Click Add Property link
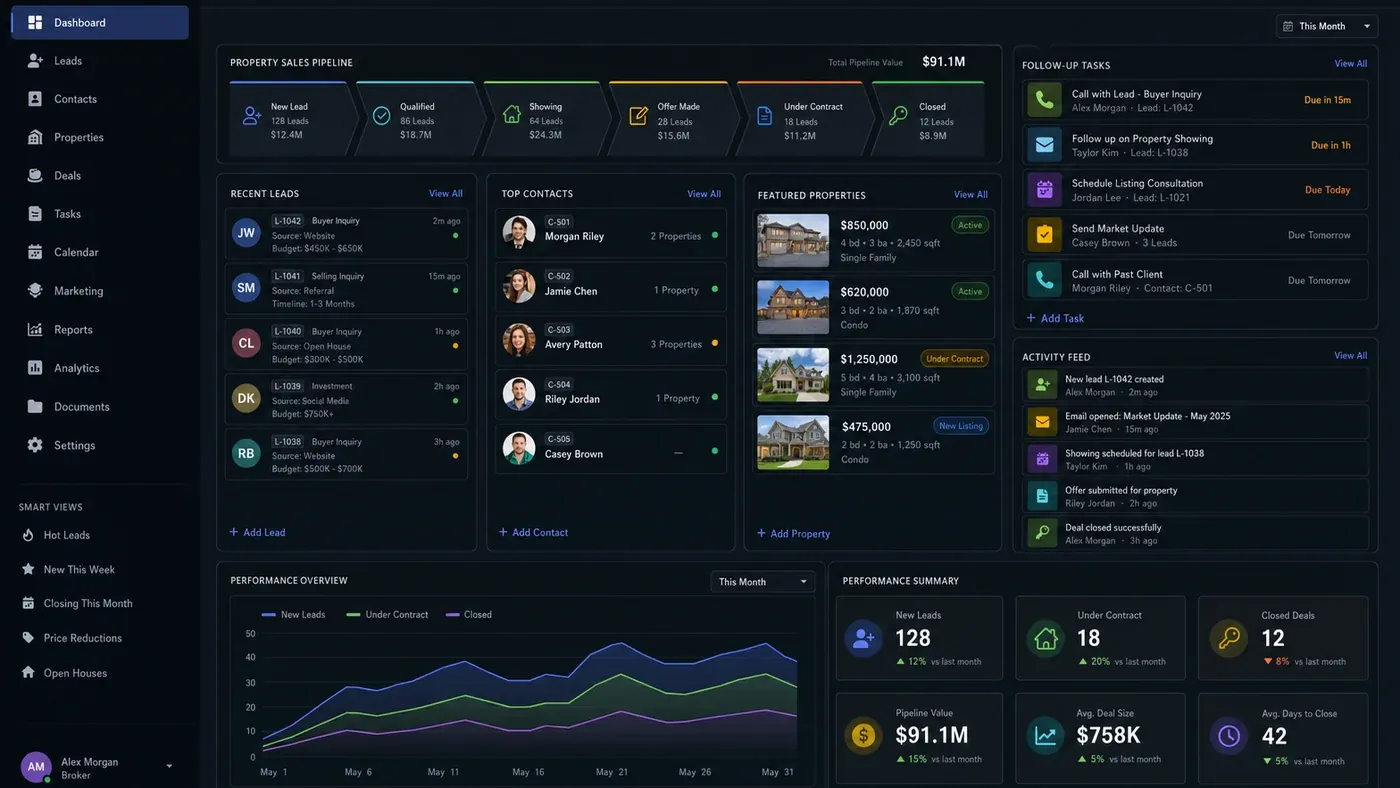Image resolution: width=1400 pixels, height=788 pixels. tap(793, 534)
